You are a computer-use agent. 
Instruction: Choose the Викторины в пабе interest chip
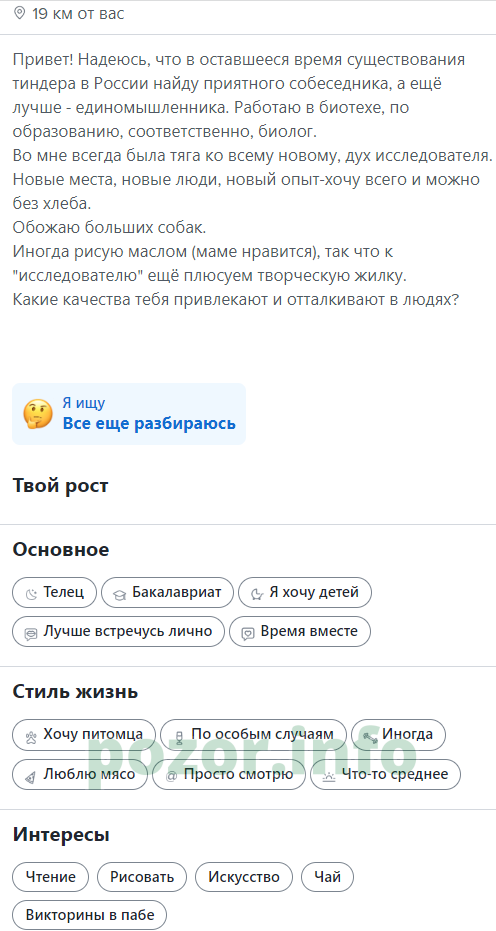coord(90,914)
